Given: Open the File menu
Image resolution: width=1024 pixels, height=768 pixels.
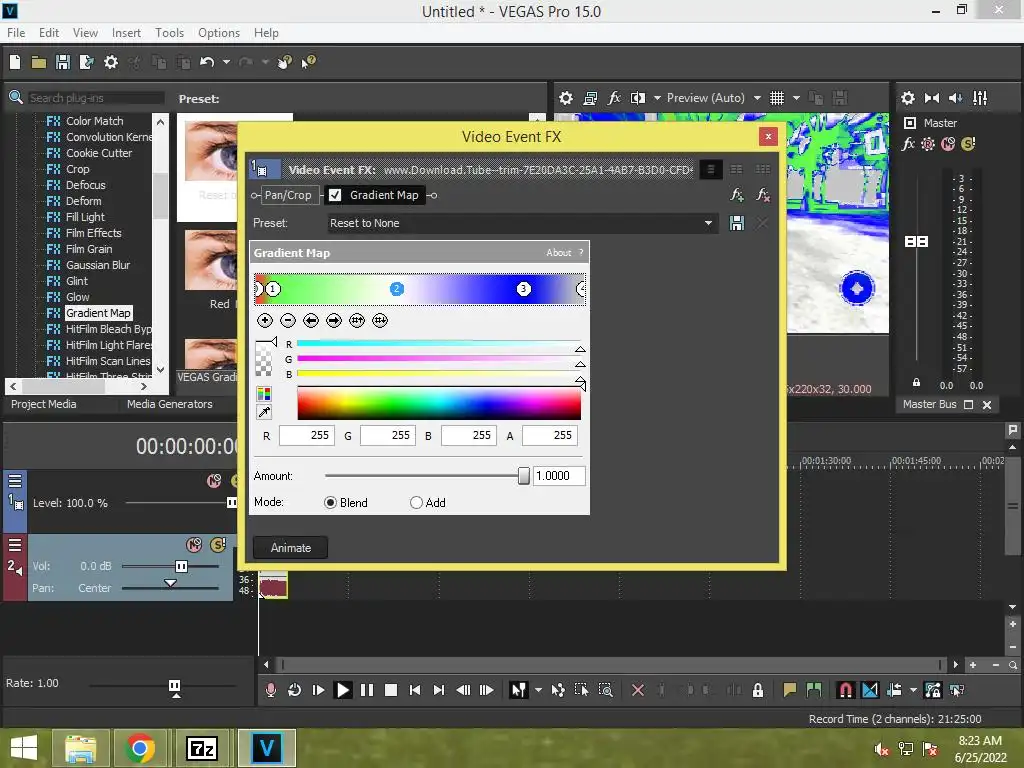Looking at the screenshot, I should click(16, 33).
